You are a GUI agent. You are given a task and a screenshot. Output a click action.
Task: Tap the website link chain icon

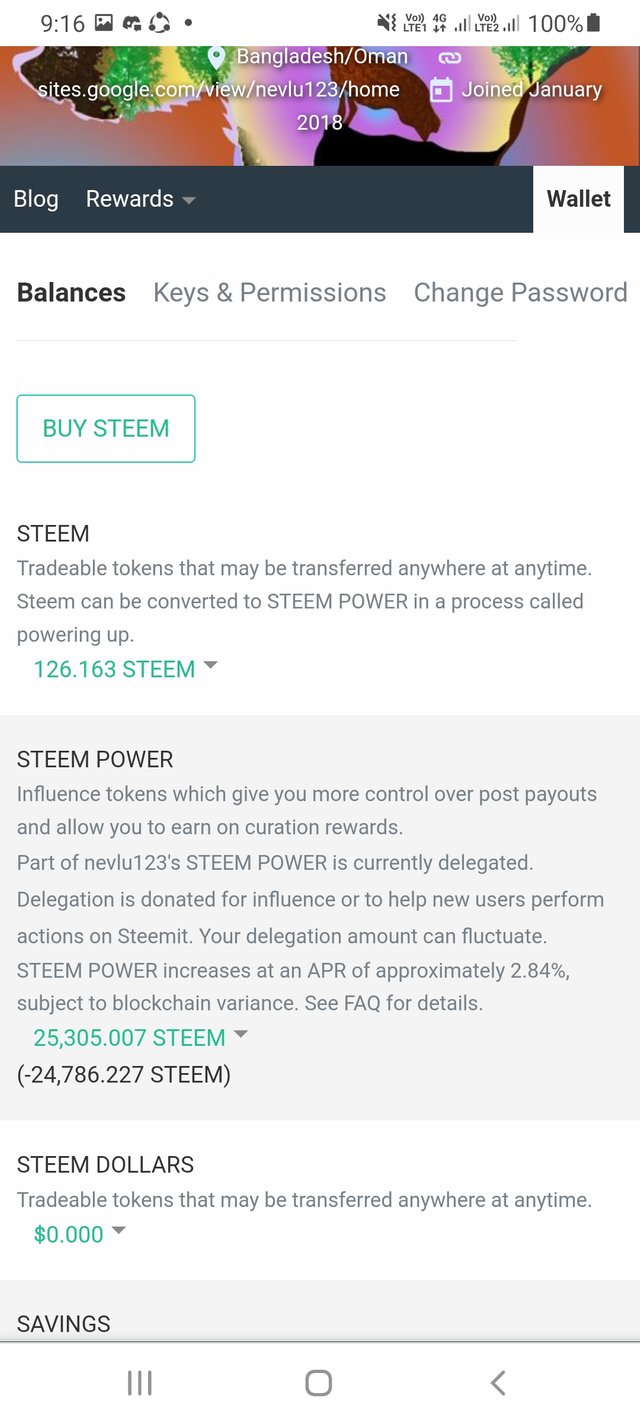449,58
